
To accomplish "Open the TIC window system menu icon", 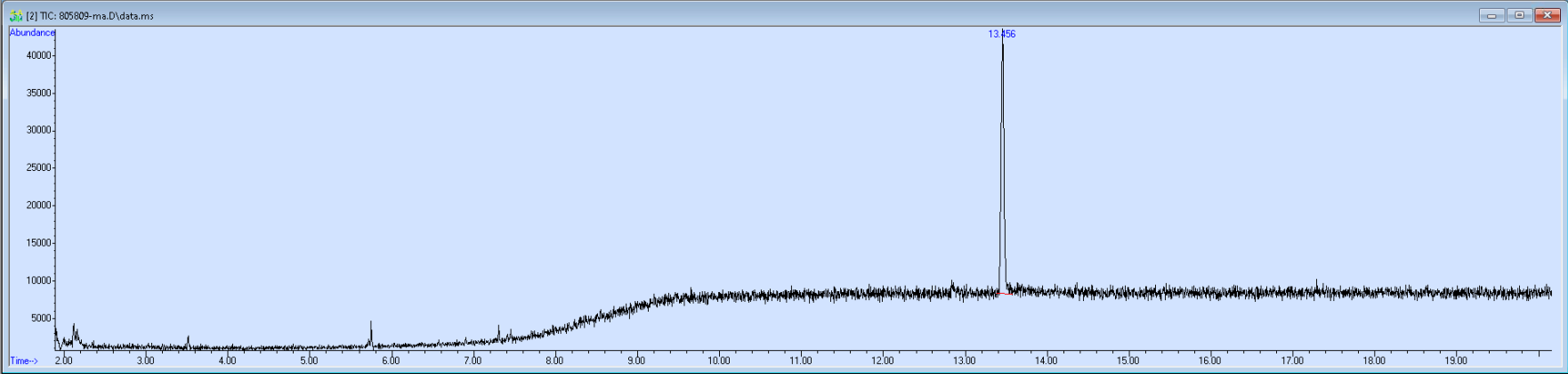I will (x=15, y=15).
